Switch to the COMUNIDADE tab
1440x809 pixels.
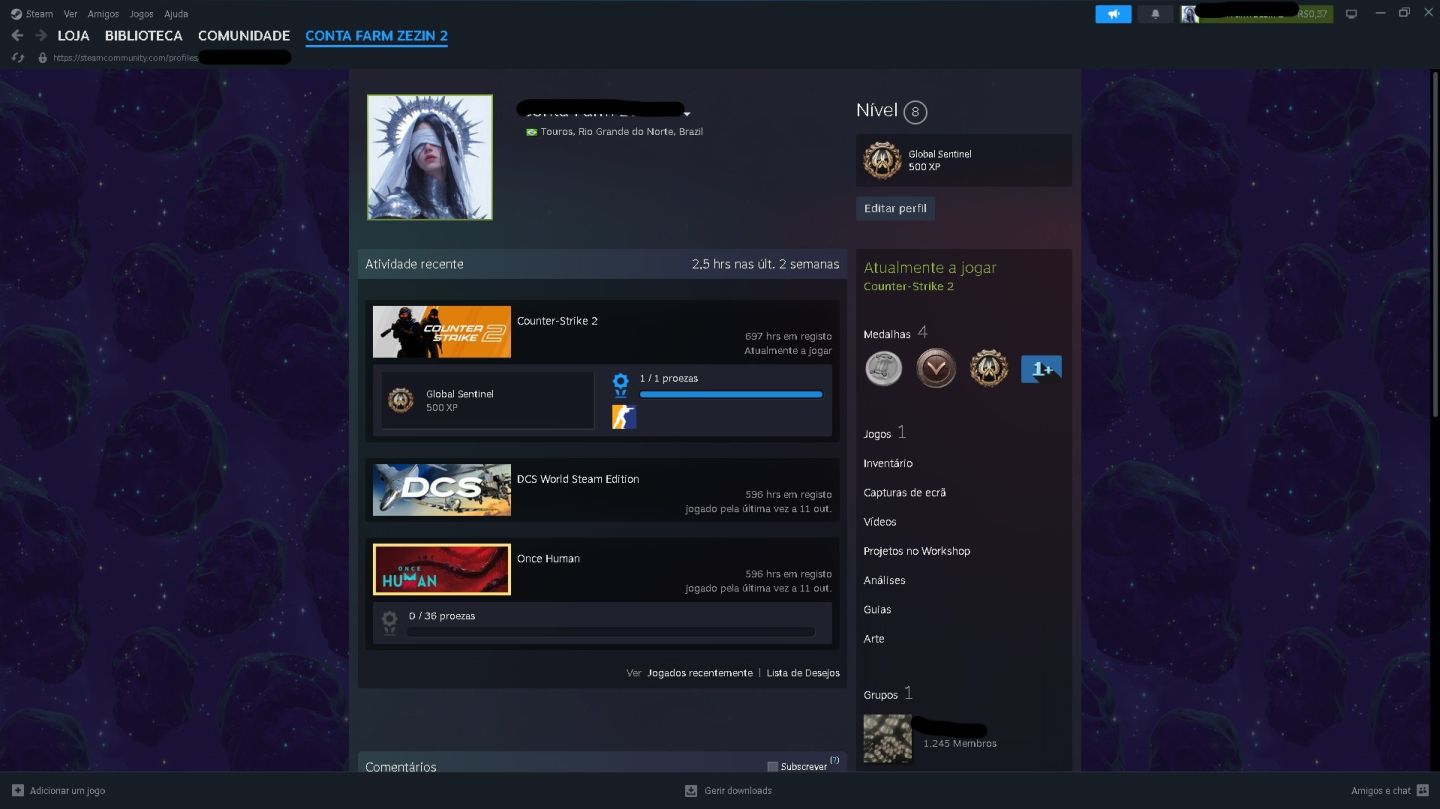(x=244, y=36)
